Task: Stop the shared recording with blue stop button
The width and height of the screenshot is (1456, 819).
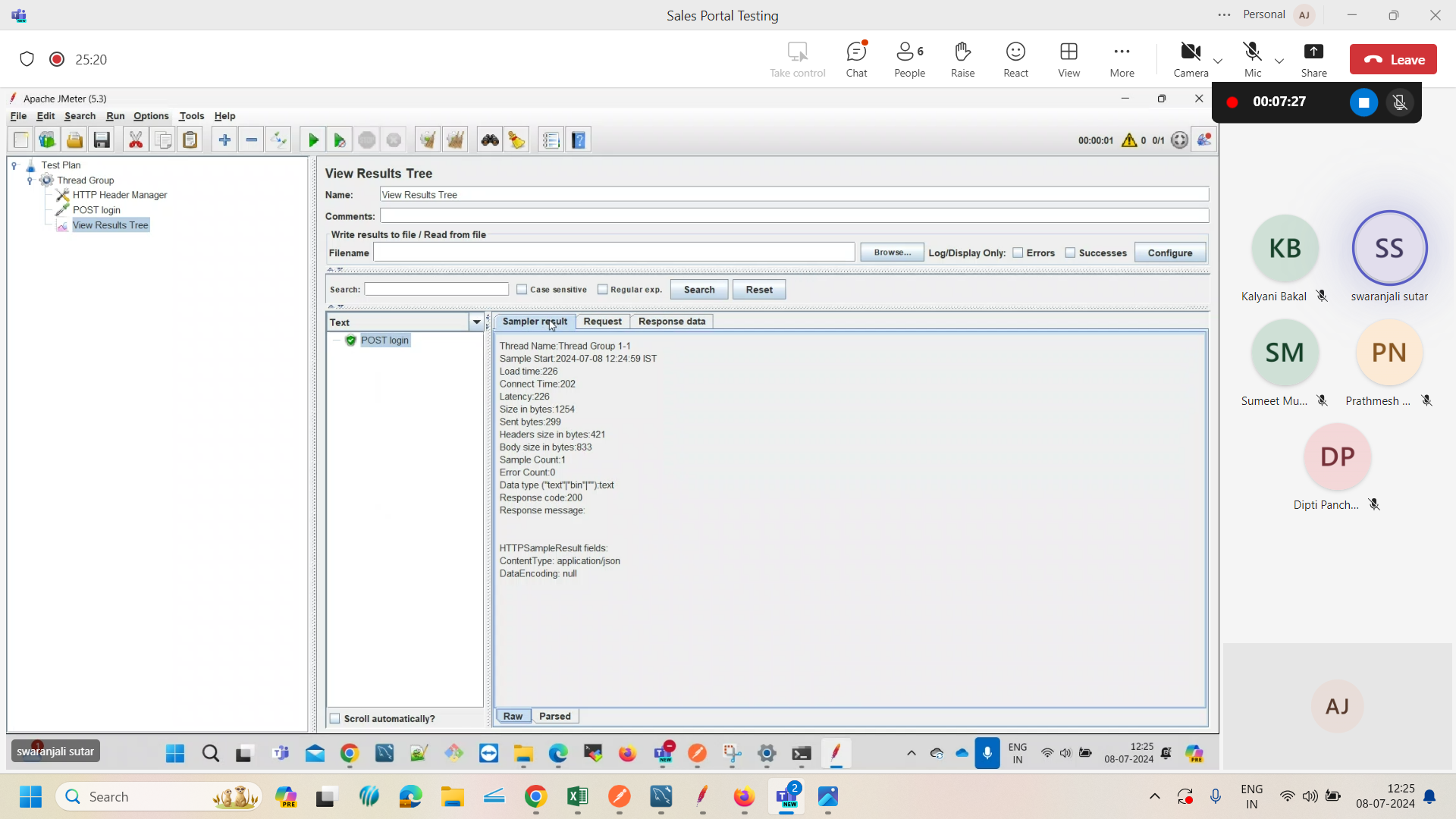Action: (x=1363, y=102)
